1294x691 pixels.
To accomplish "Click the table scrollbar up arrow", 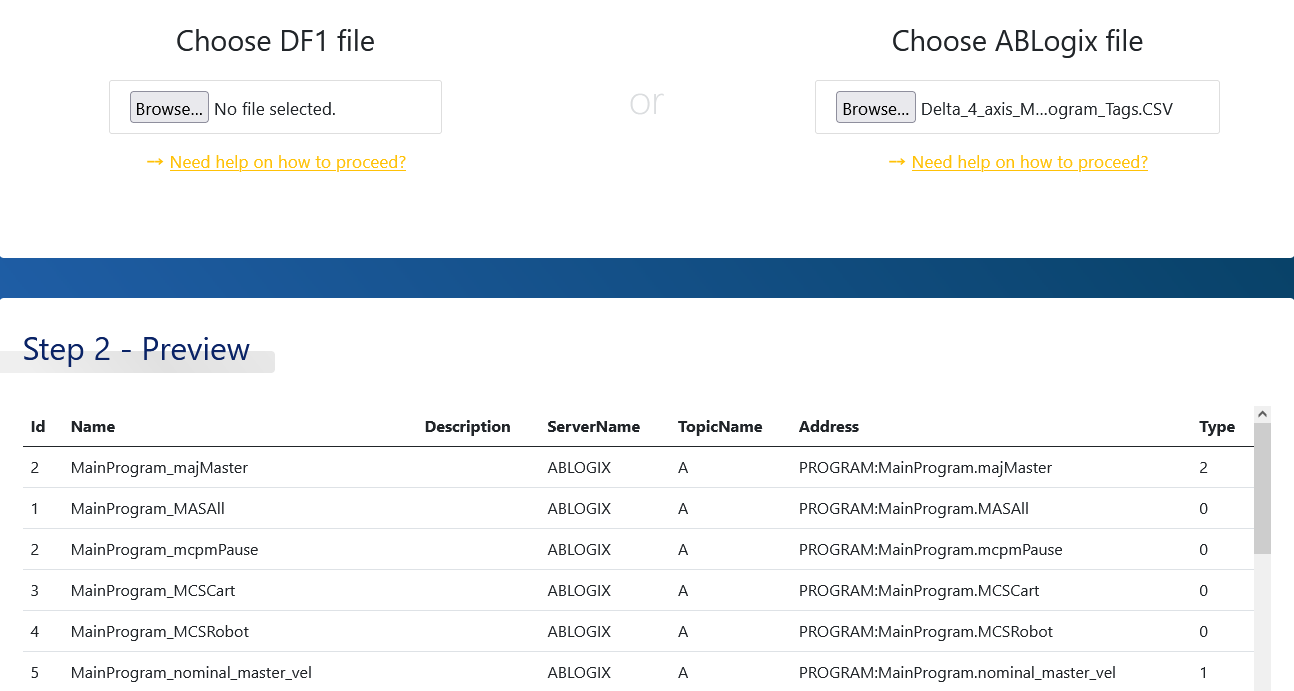I will pos(1262,413).
